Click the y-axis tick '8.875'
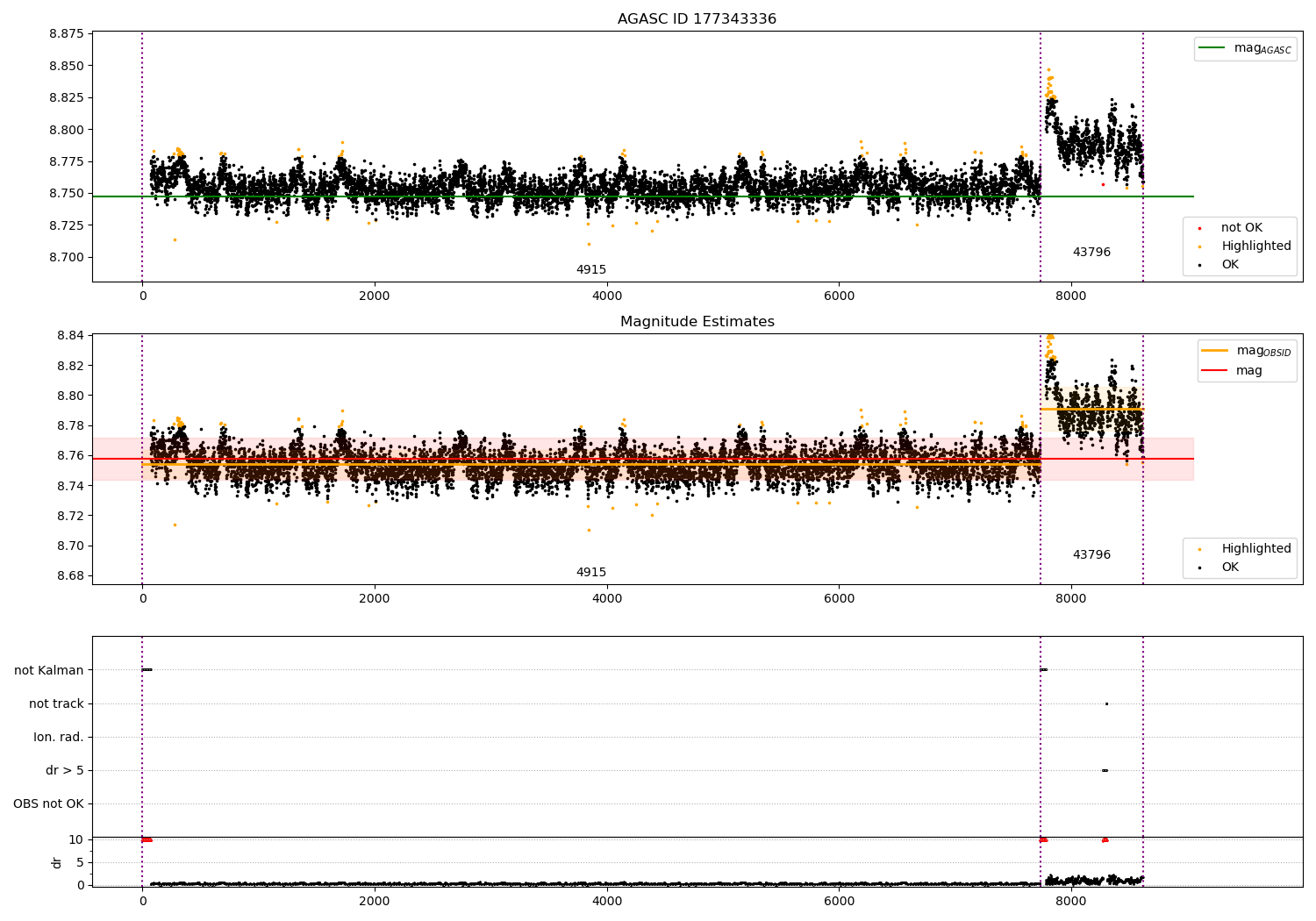The image size is (1316, 921). pos(67,34)
